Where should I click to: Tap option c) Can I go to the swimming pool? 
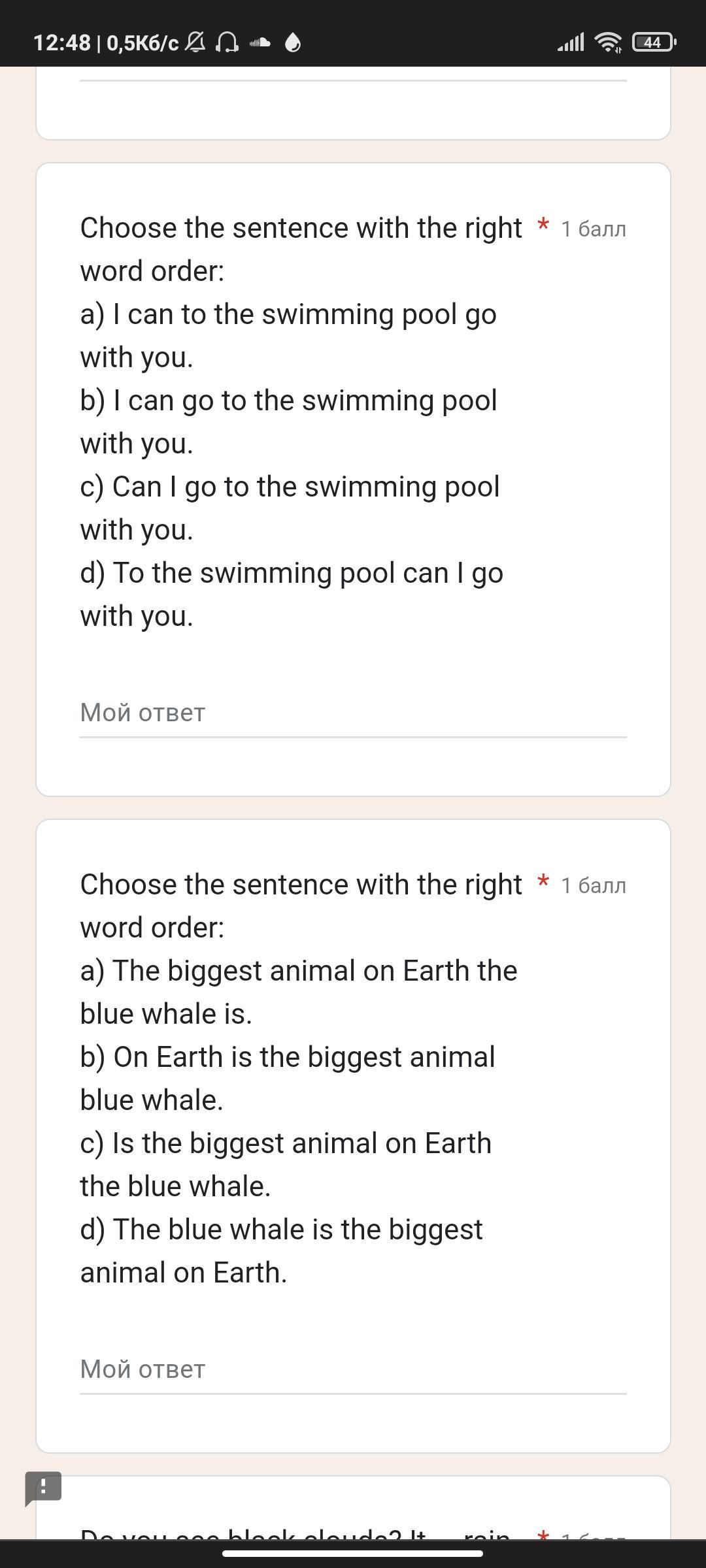pyautogui.click(x=290, y=508)
